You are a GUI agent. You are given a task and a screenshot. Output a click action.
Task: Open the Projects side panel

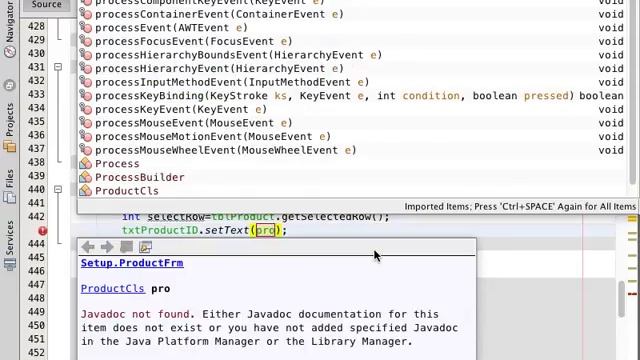(x=10, y=128)
